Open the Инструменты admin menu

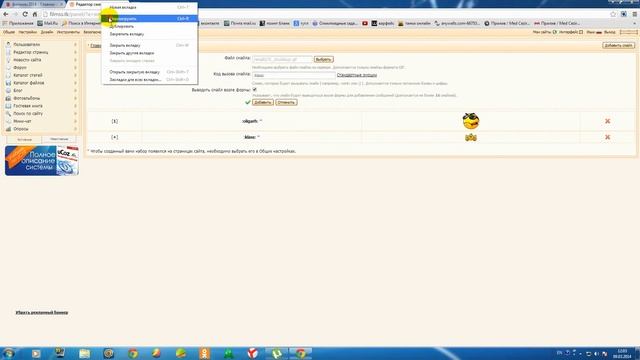coord(68,32)
